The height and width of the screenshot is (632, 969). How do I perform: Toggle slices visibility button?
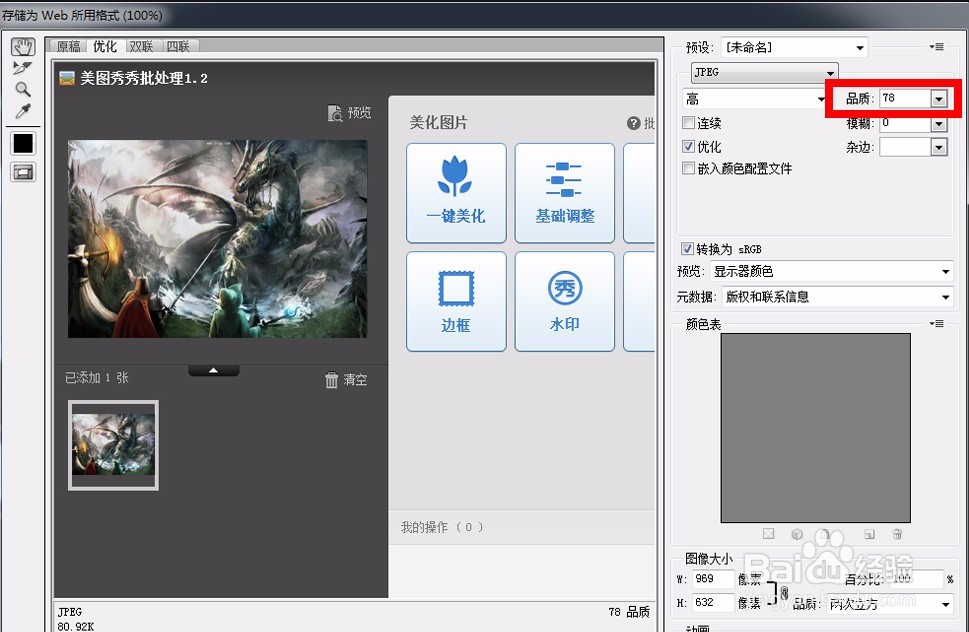[23, 172]
